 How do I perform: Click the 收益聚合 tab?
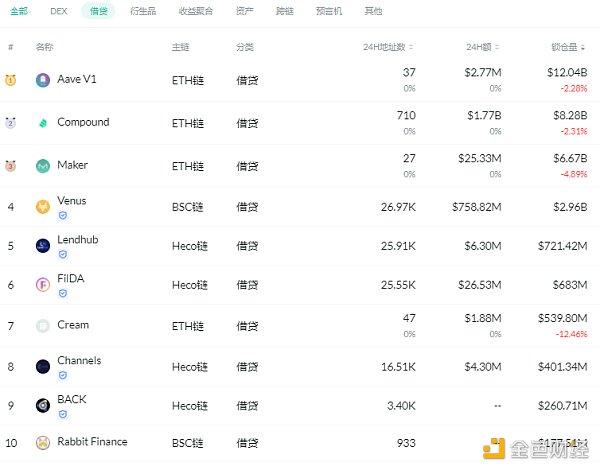[194, 11]
